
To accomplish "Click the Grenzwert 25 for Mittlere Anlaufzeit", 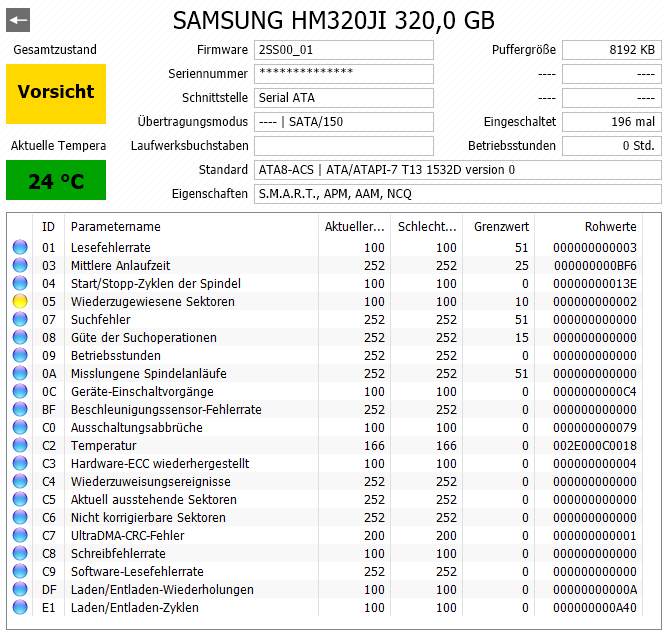I will [522, 266].
